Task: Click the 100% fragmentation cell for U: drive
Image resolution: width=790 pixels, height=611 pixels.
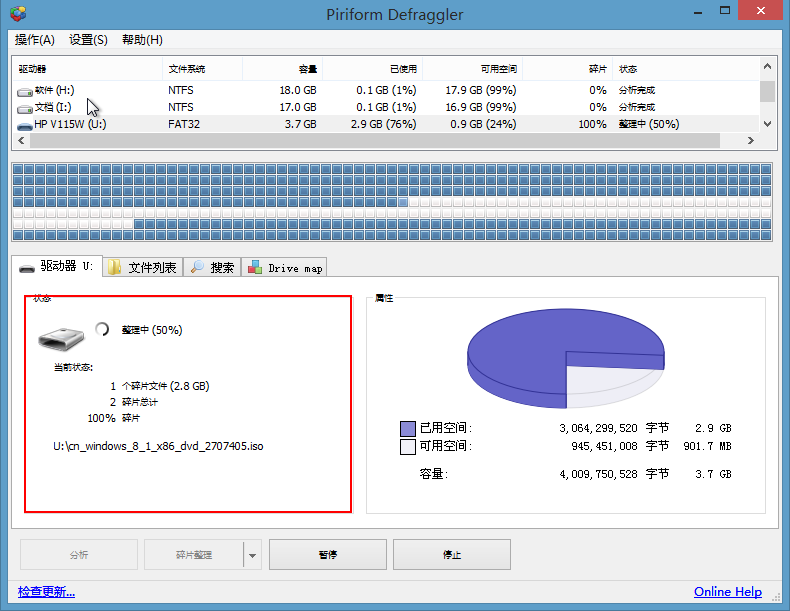Action: click(592, 124)
